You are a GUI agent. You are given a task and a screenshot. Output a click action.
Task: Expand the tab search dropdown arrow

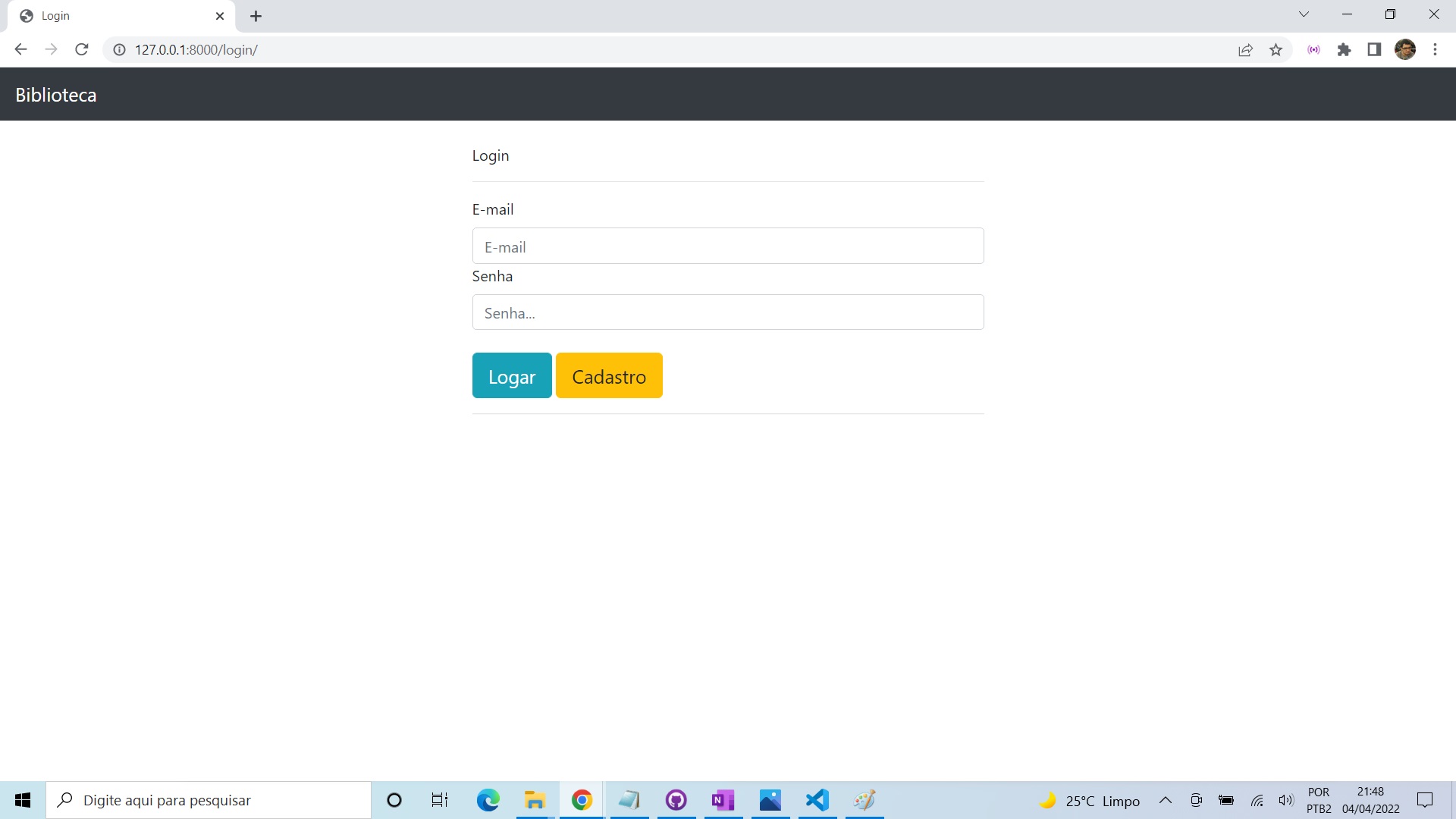(1304, 14)
